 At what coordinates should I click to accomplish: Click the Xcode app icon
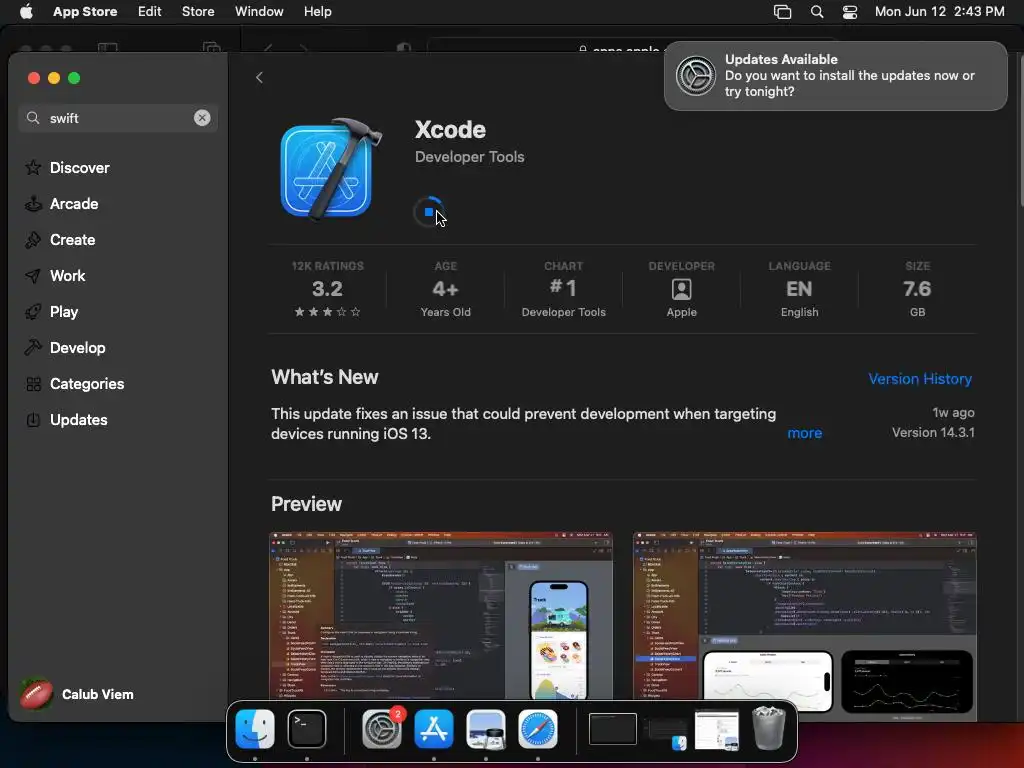click(330, 169)
